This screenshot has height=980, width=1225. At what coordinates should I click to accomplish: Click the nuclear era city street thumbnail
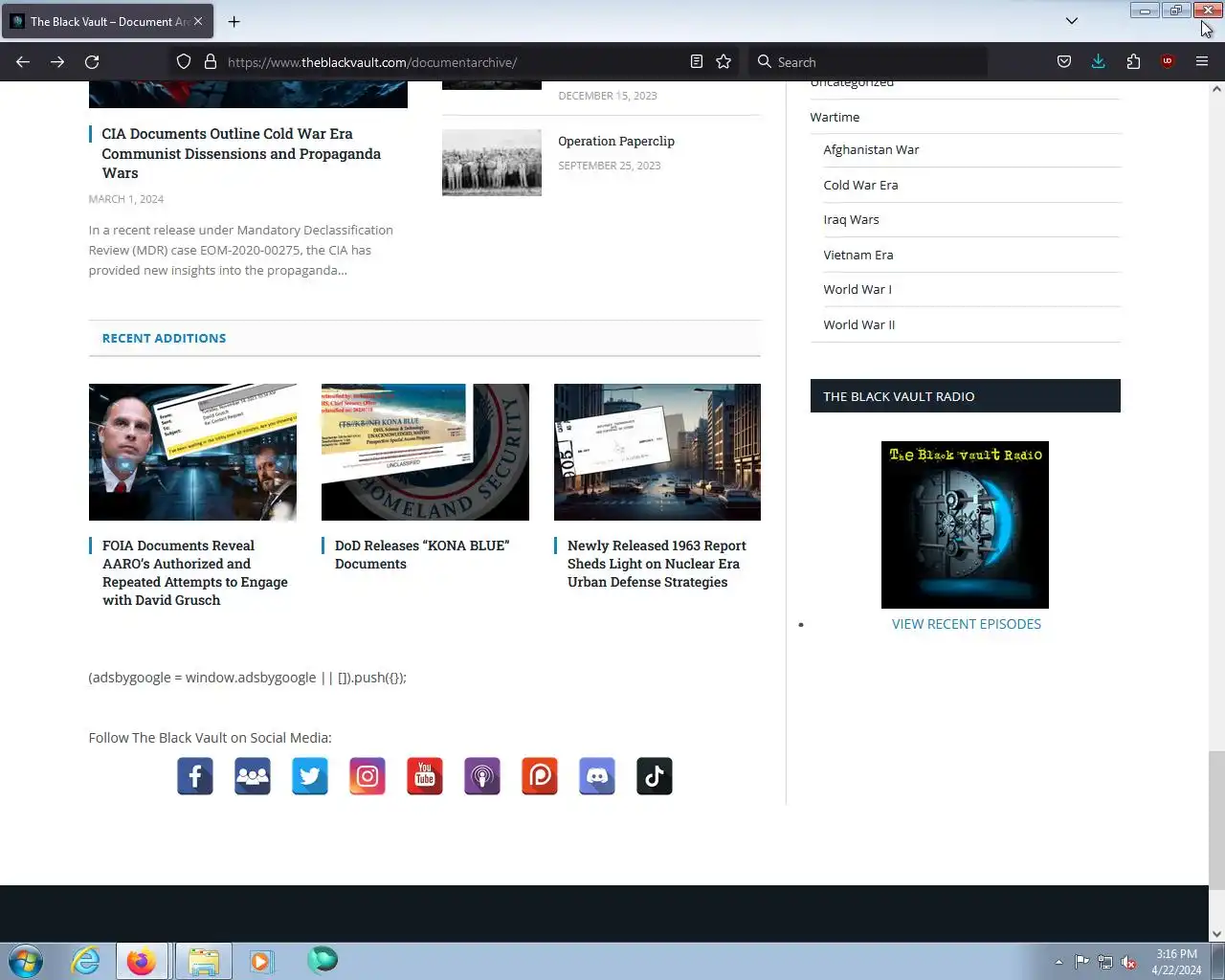[x=657, y=452]
